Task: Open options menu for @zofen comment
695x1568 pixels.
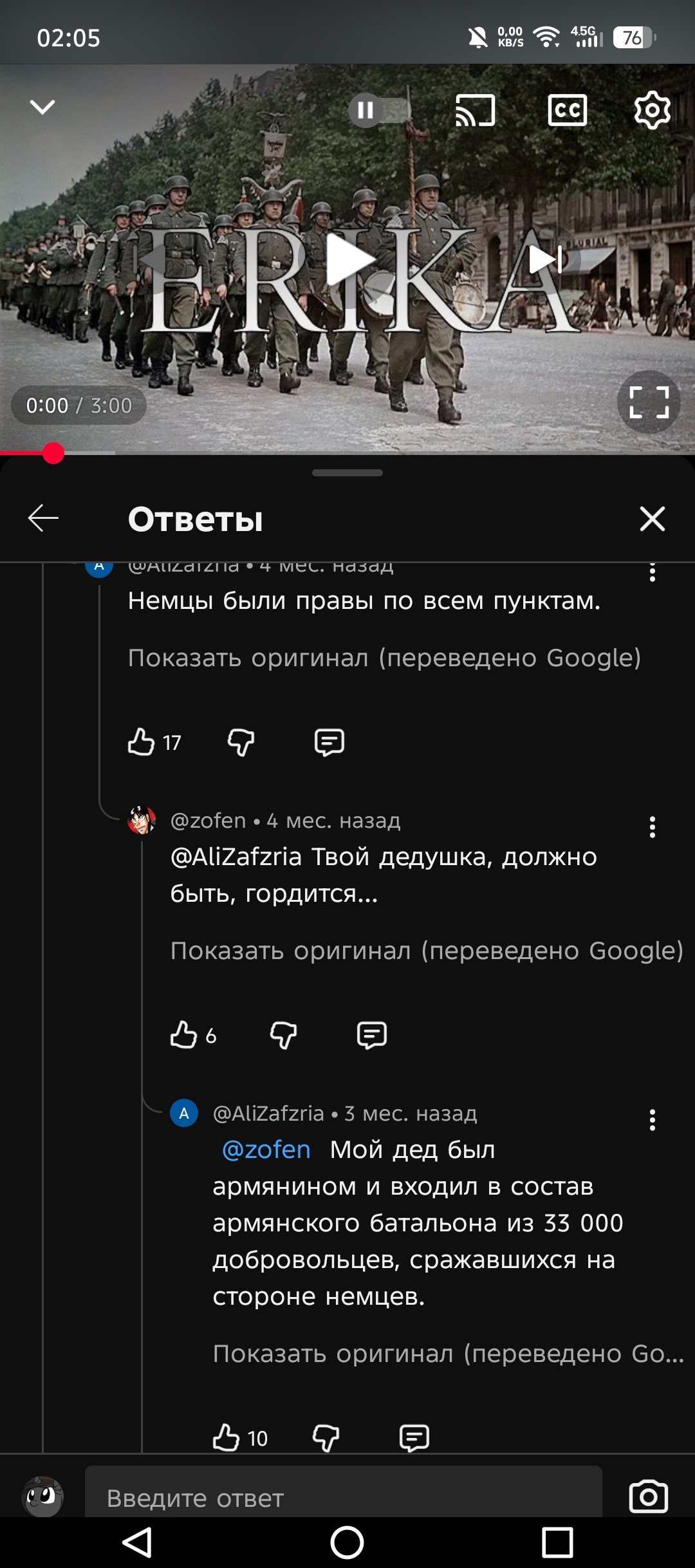Action: [x=652, y=827]
